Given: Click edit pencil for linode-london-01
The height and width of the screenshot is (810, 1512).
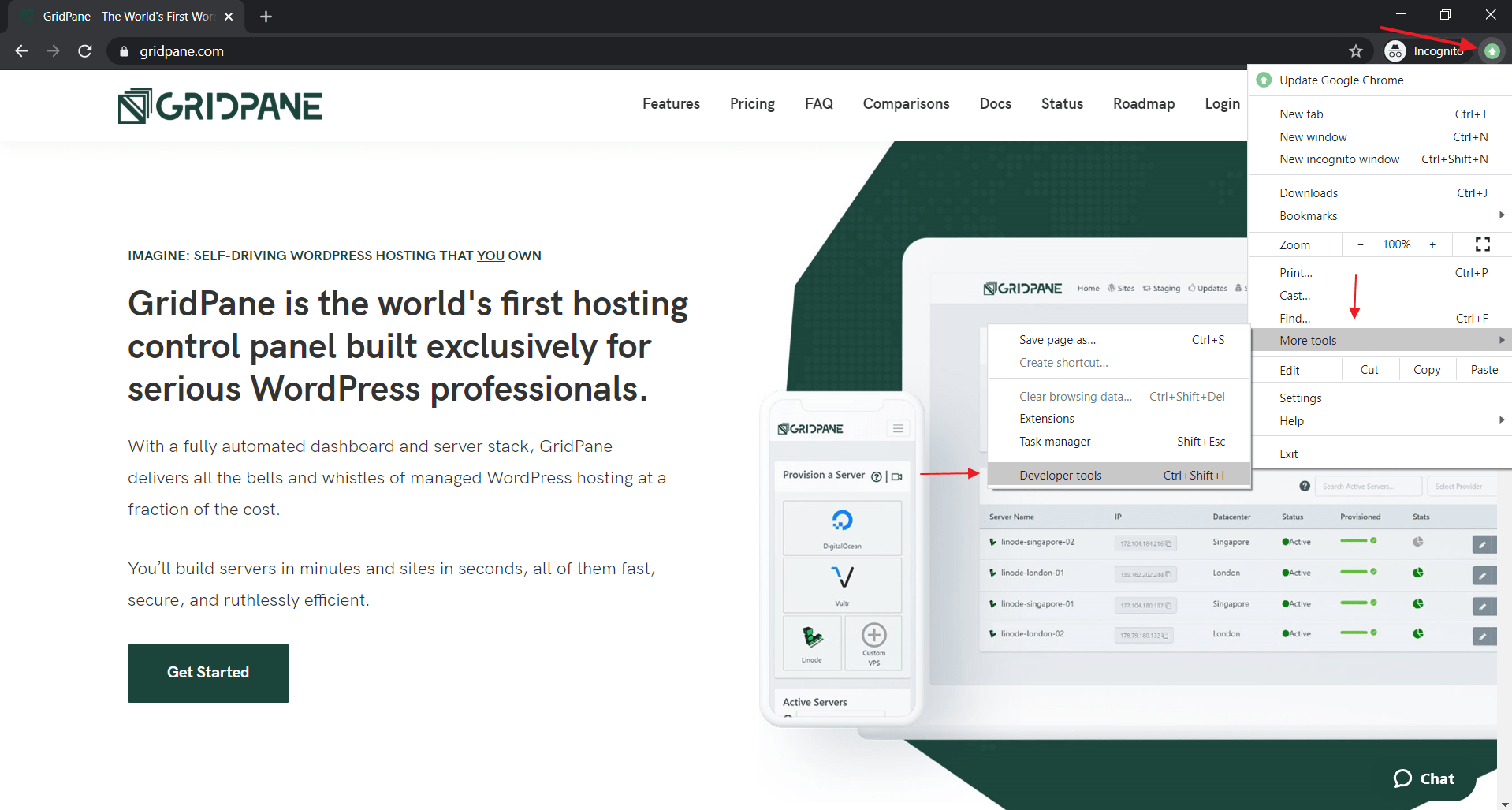Looking at the screenshot, I should tap(1484, 575).
